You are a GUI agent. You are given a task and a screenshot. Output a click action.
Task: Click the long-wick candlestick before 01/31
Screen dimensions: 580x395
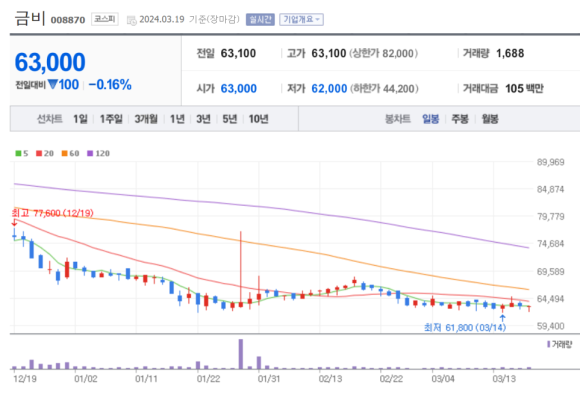click(x=241, y=269)
